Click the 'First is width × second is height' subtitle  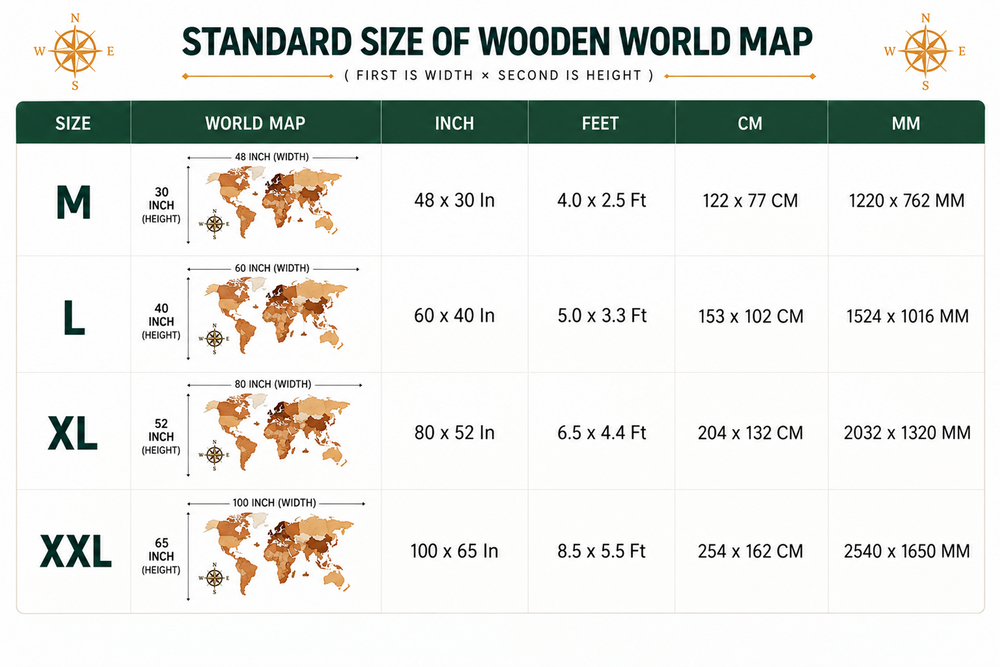[x=499, y=75]
